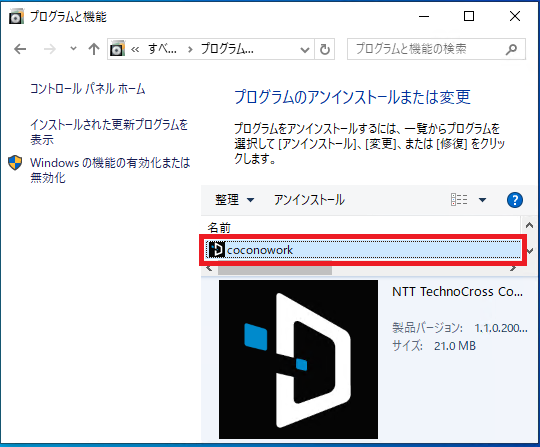
Task: Click the coconowork small list icon
Action: click(217, 250)
